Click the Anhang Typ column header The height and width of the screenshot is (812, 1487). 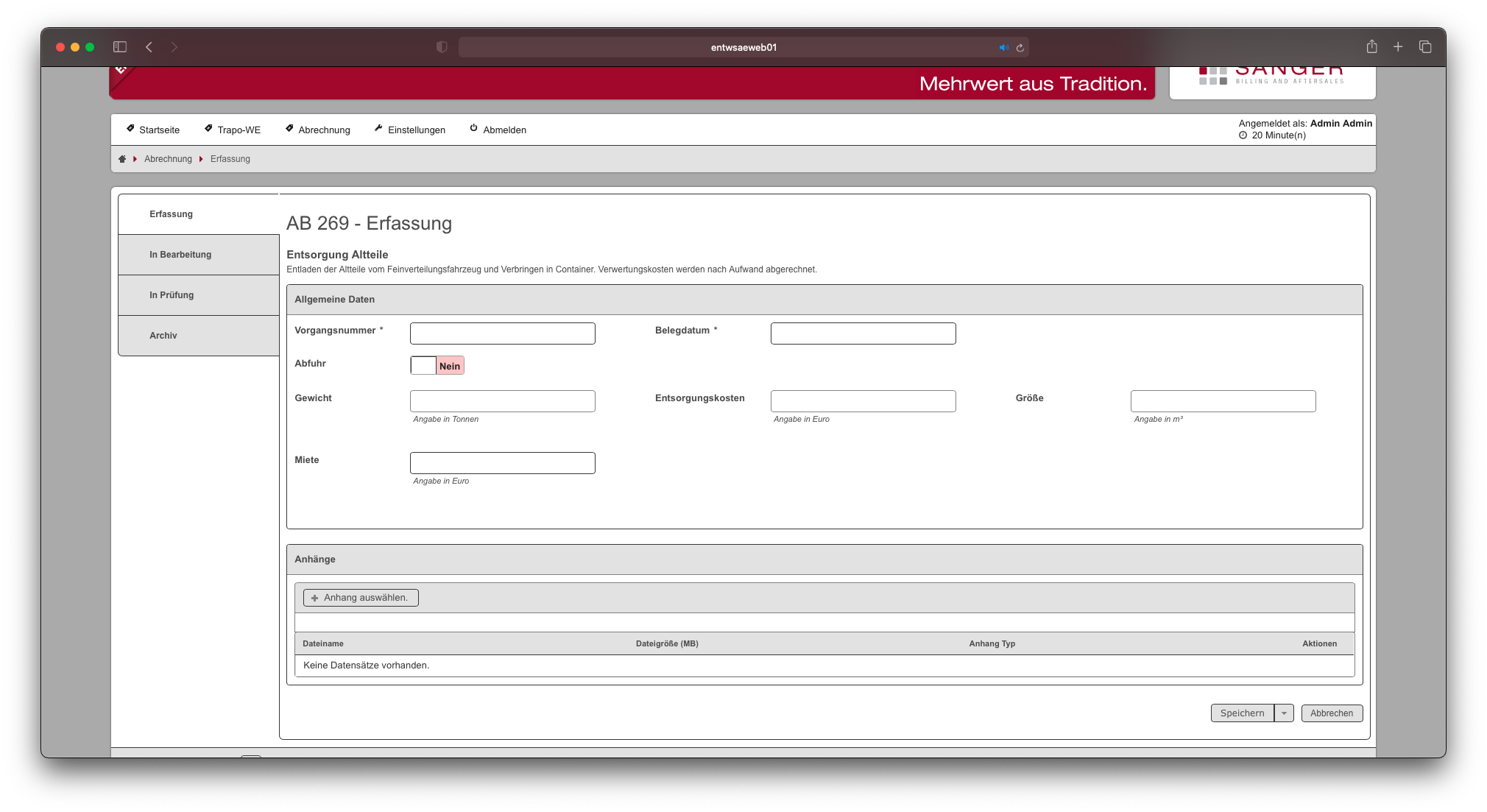(x=992, y=644)
